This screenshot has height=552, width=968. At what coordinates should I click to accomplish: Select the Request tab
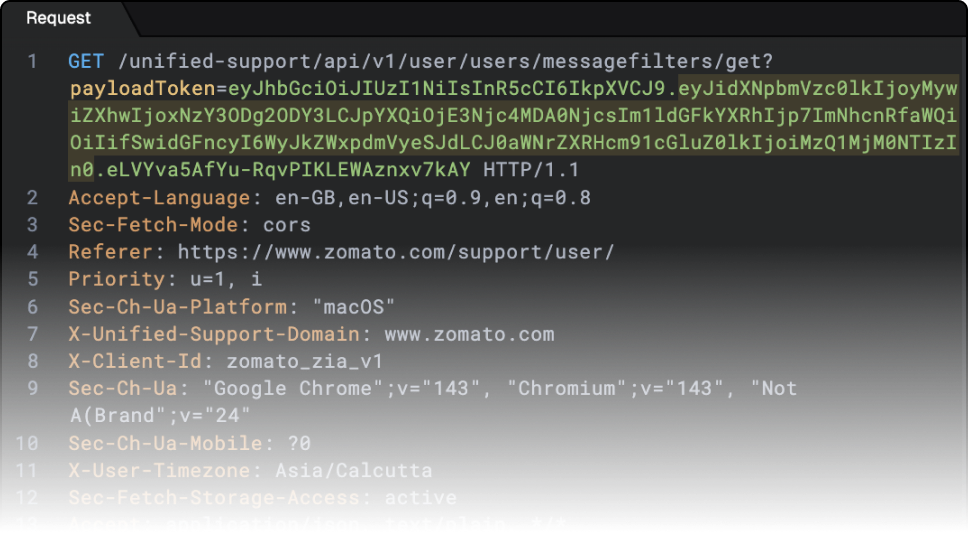[58, 18]
